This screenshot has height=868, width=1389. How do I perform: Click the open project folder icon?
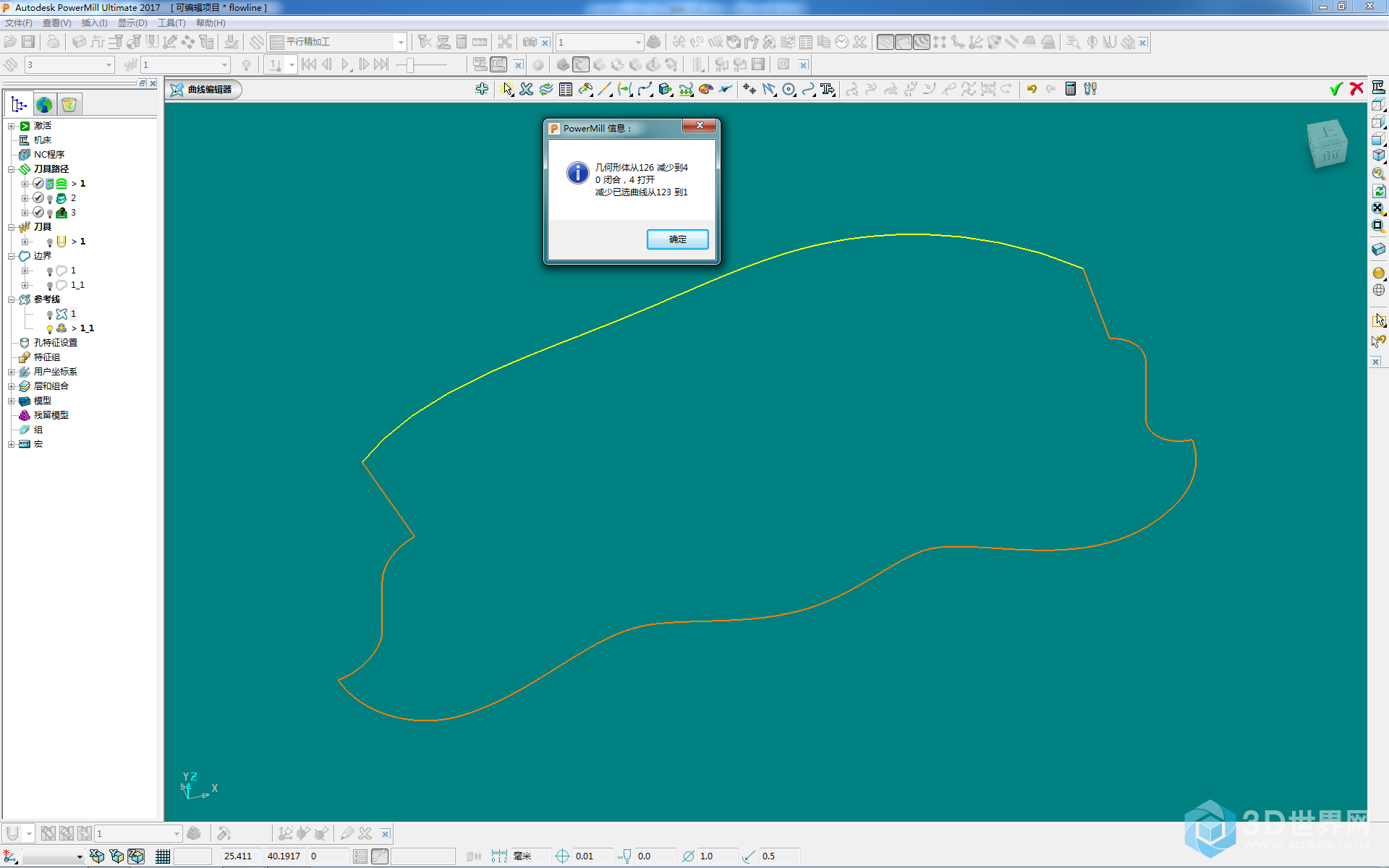10,42
